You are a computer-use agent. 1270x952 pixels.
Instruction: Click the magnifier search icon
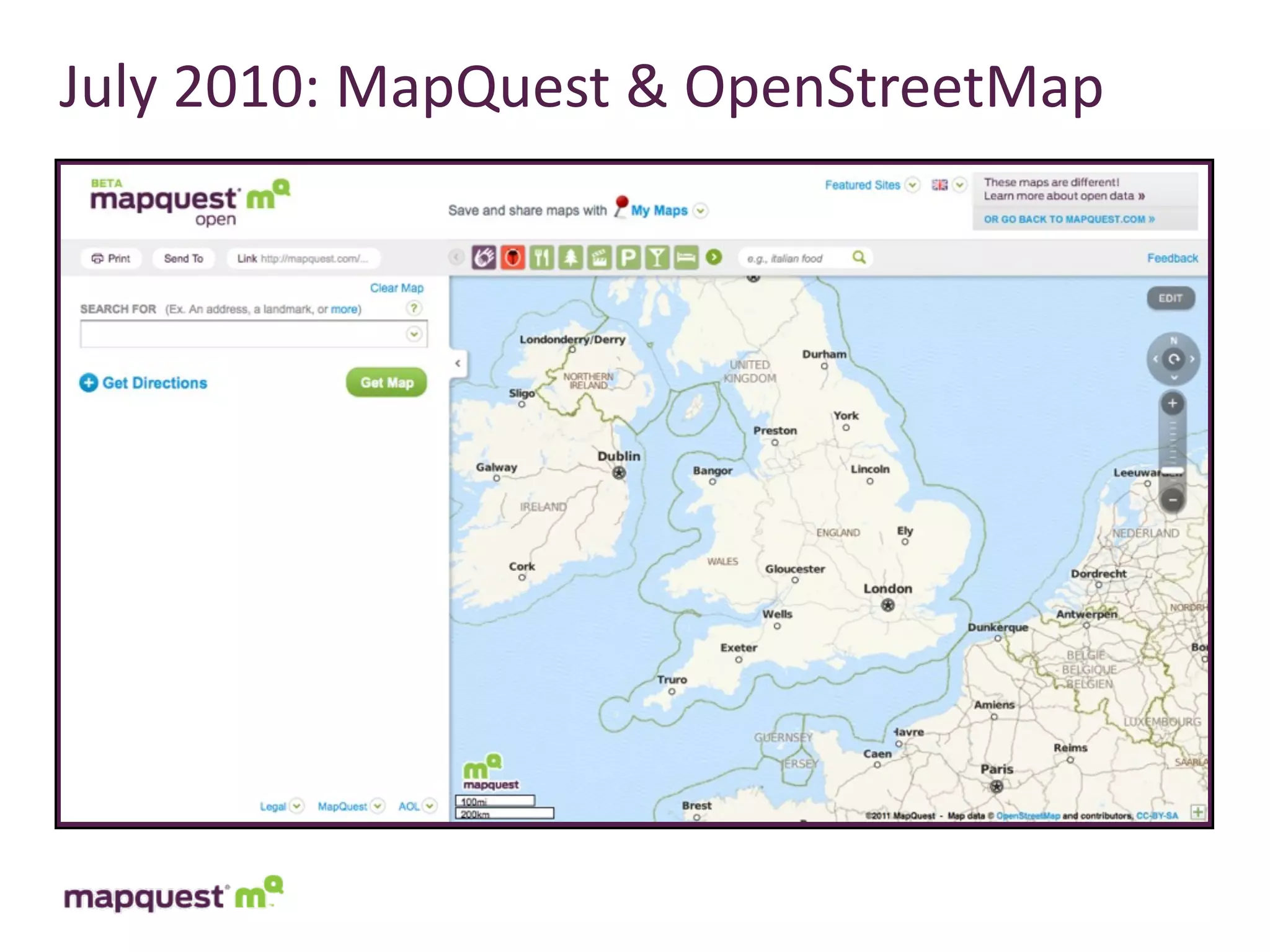point(859,257)
